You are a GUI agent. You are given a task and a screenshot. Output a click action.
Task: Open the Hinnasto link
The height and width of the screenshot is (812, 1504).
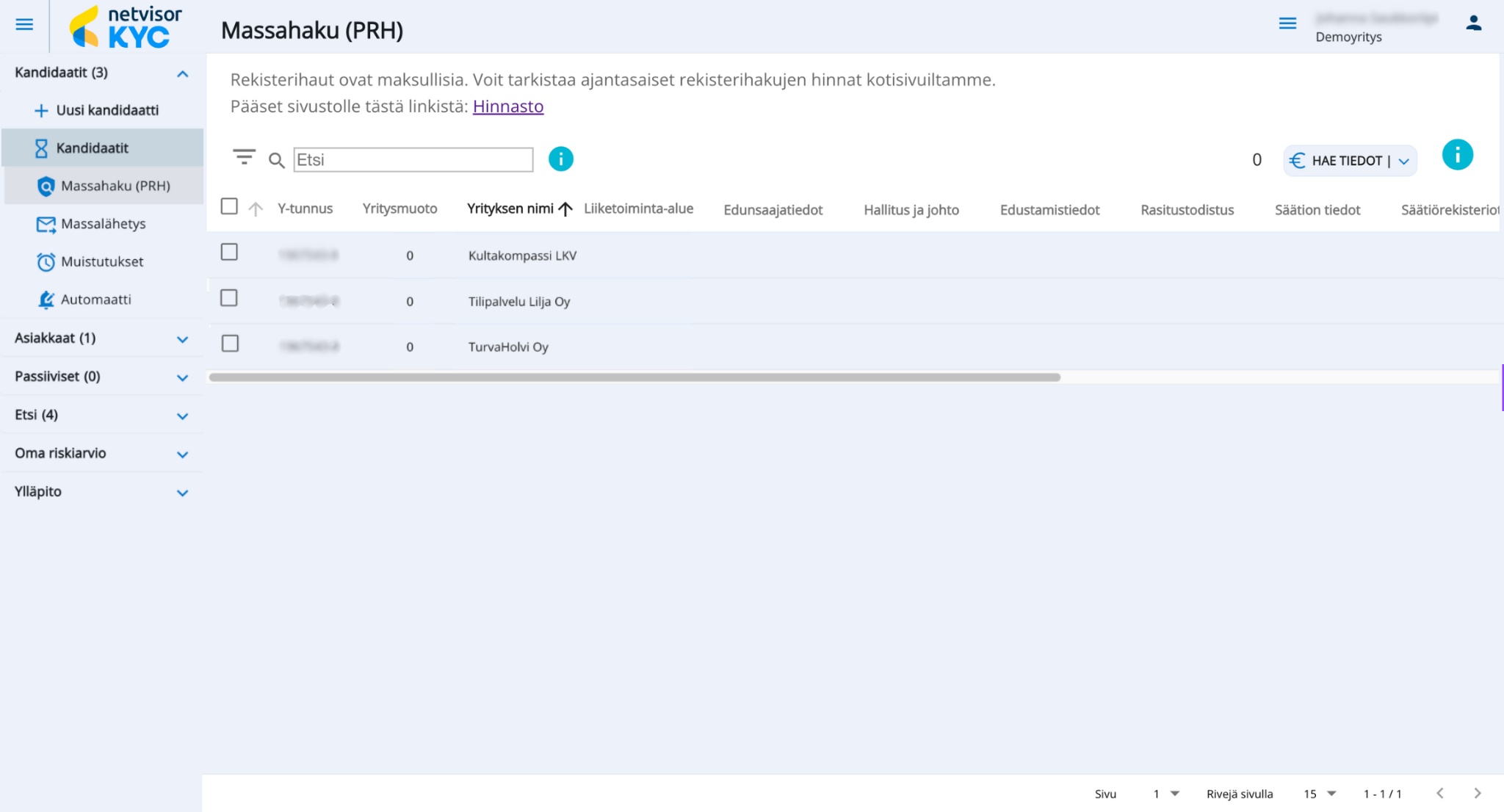[507, 106]
